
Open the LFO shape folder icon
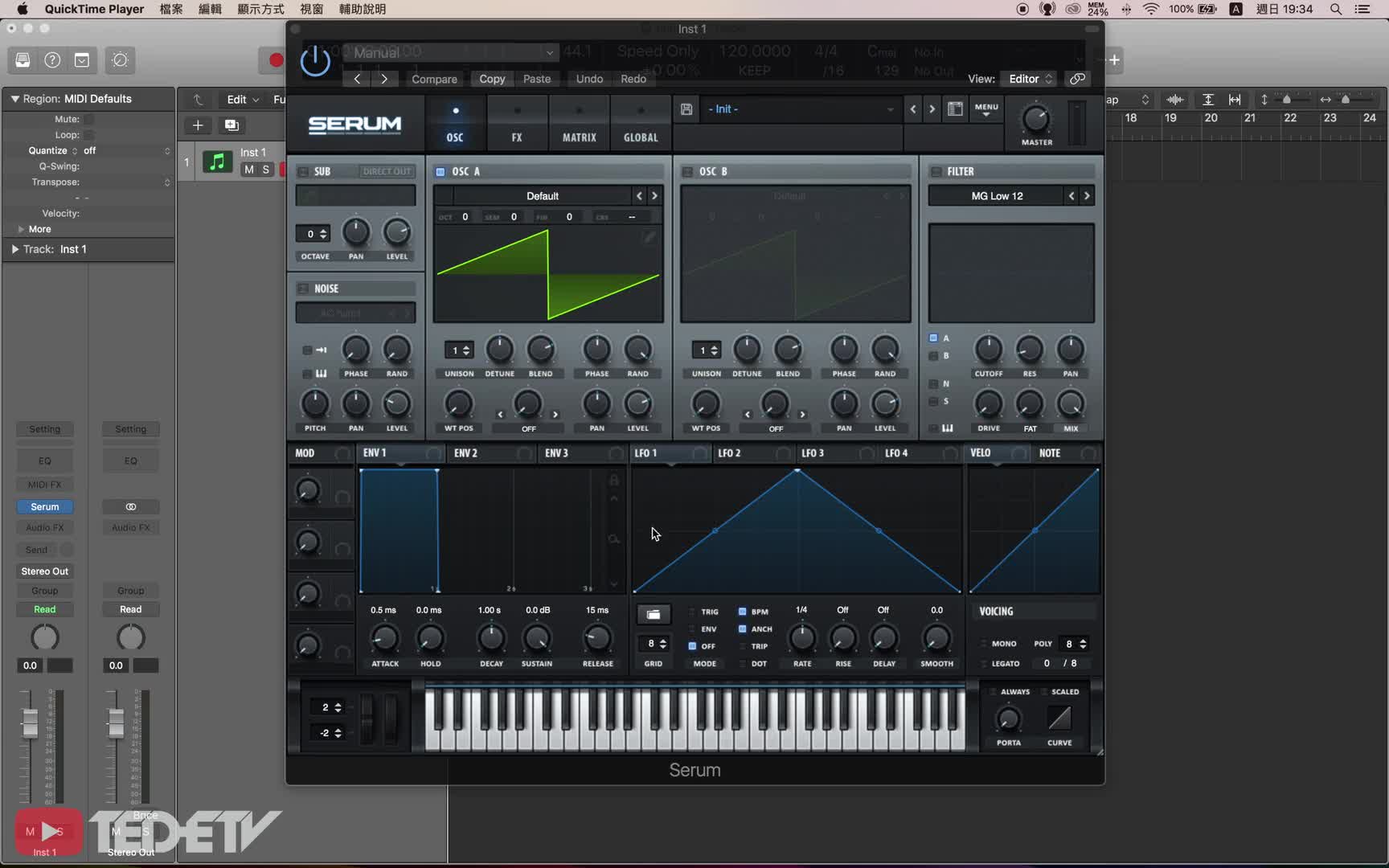[654, 615]
